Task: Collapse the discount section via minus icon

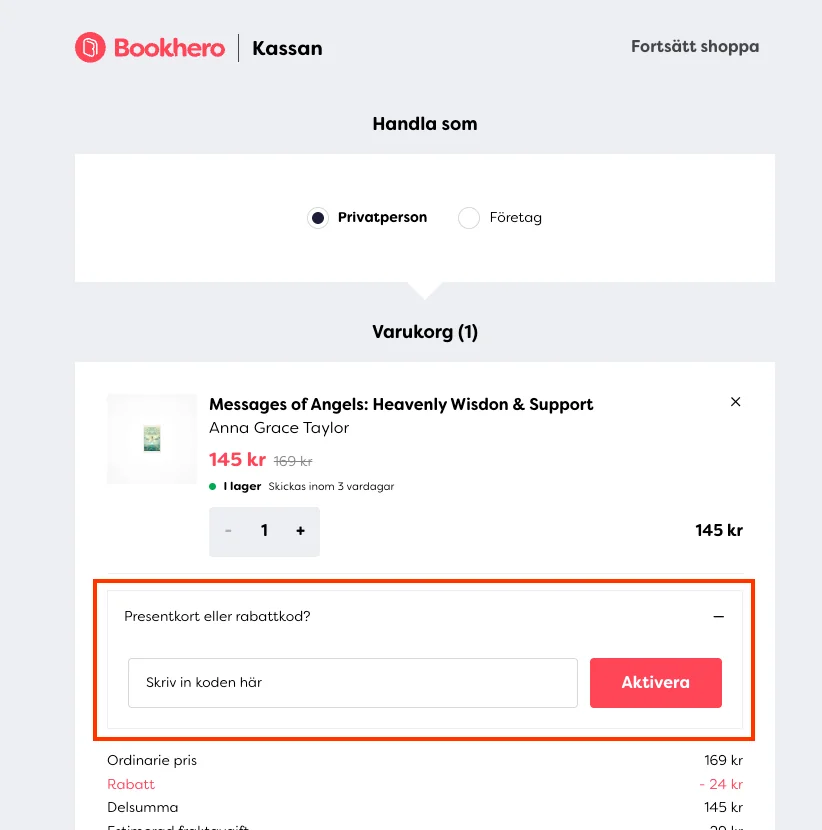Action: (x=718, y=617)
